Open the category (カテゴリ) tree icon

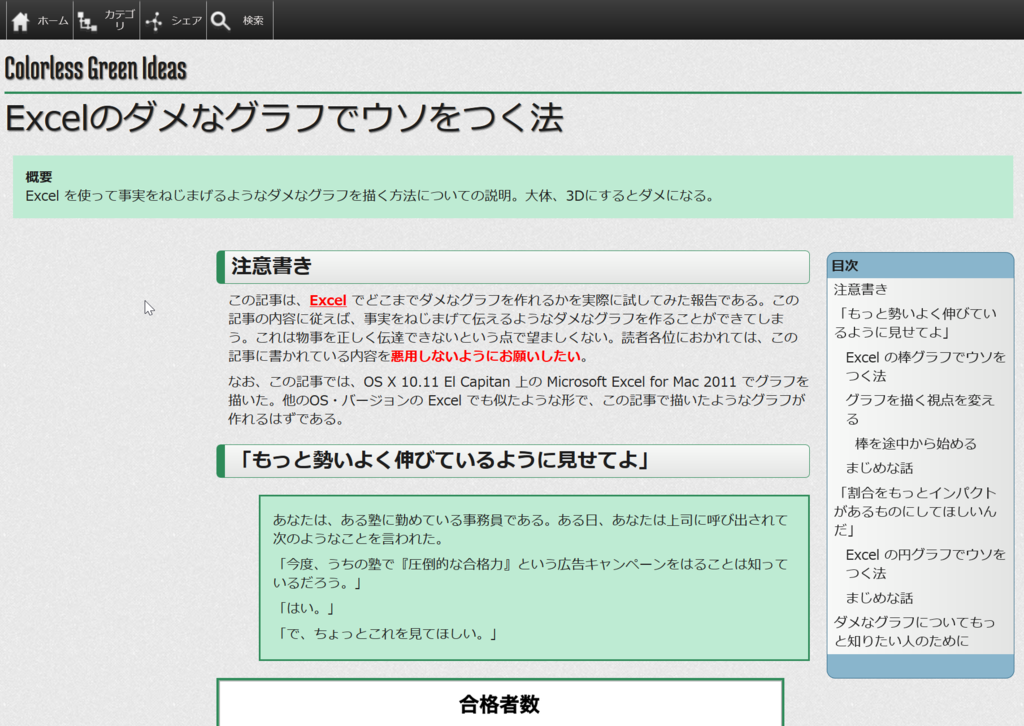click(x=88, y=22)
